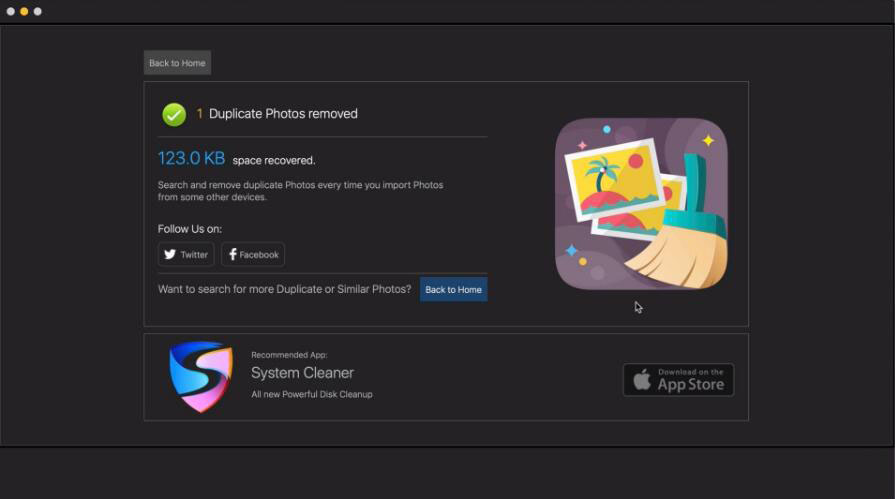Screen dimensions: 895x499
Task: Click the Follow Us on label
Action: 190,229
